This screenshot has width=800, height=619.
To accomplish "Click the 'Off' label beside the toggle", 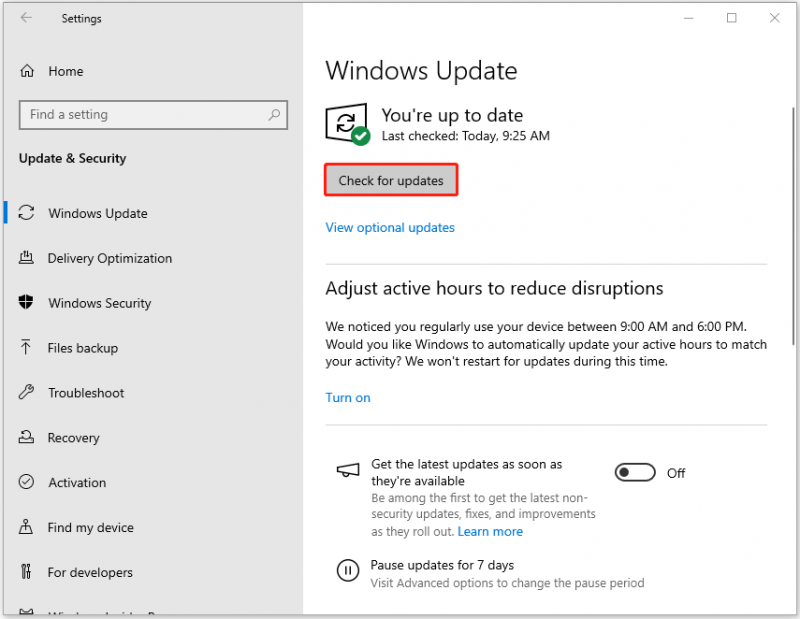I will tap(676, 474).
